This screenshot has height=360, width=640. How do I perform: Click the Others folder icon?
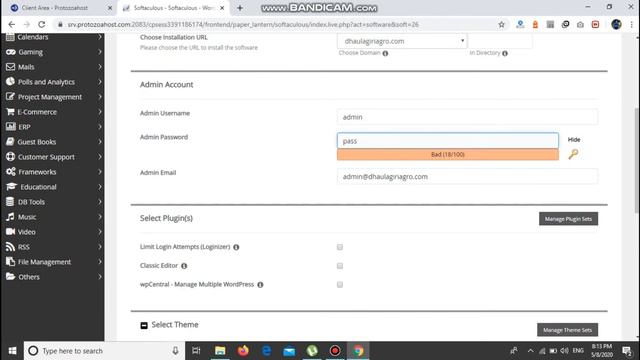pyautogui.click(x=11, y=277)
